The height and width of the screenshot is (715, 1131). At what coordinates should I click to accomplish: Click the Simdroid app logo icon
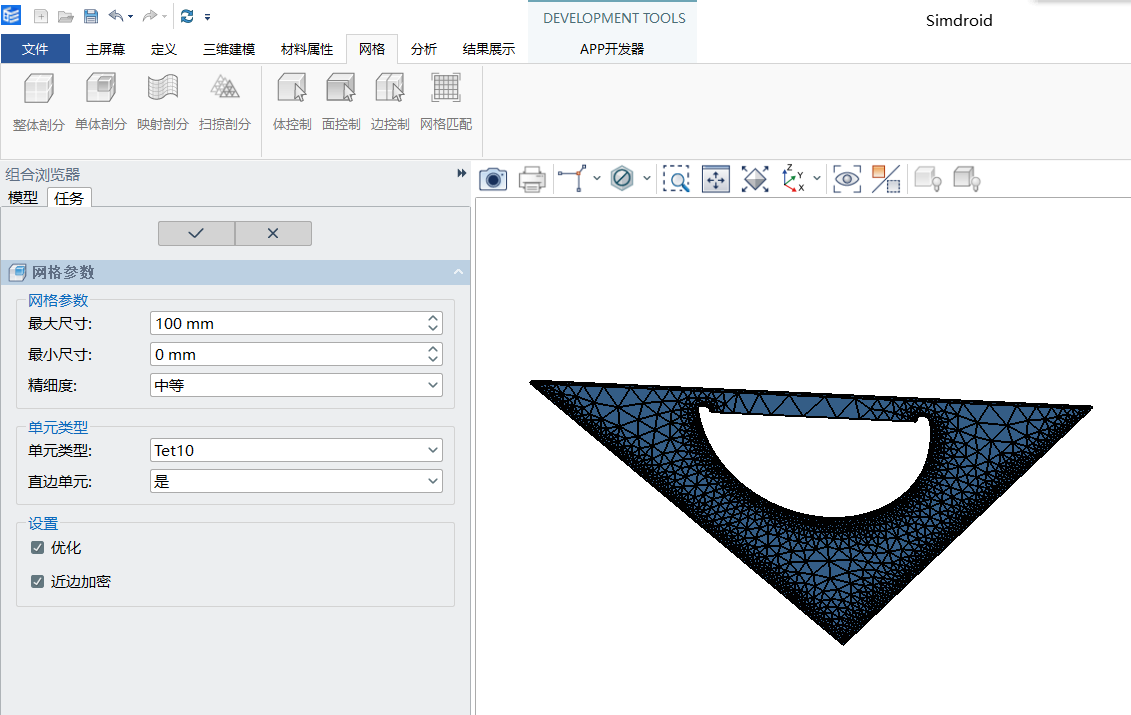pyautogui.click(x=12, y=15)
